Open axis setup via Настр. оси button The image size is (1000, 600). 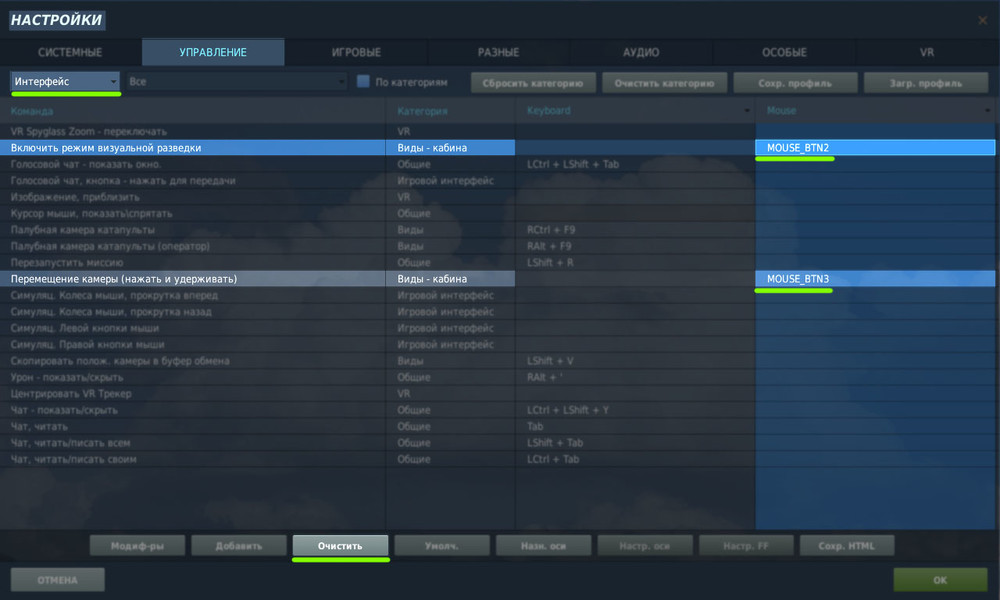point(645,545)
